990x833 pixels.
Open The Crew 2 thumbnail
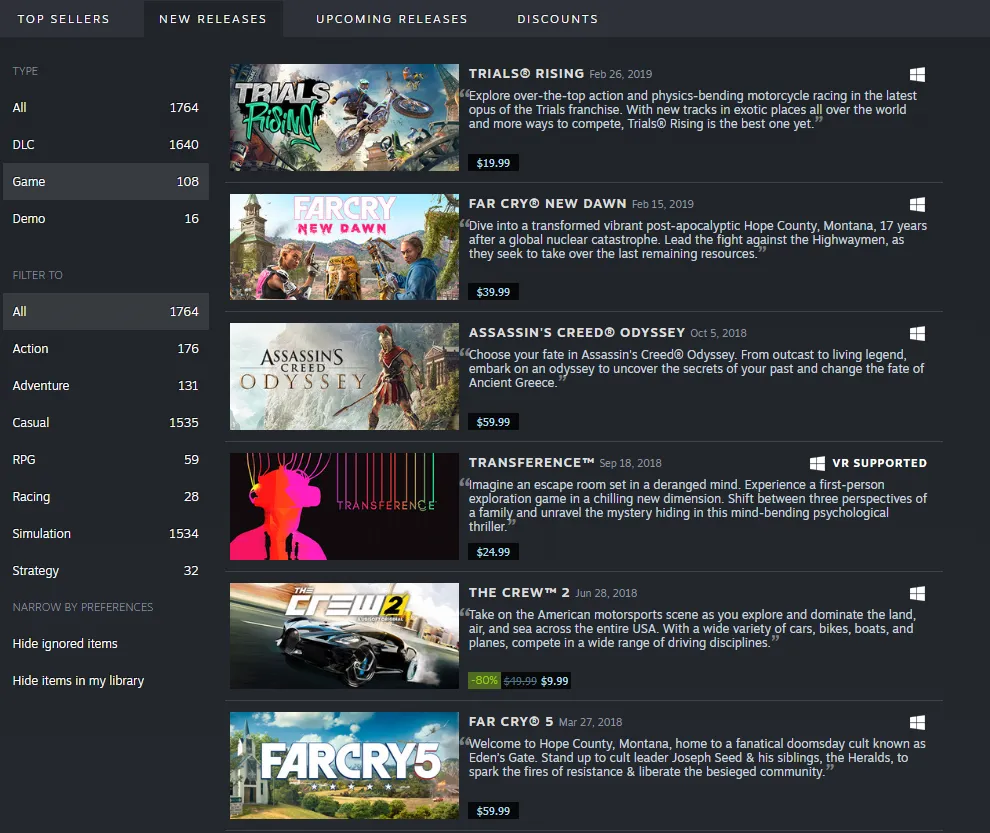tap(344, 636)
